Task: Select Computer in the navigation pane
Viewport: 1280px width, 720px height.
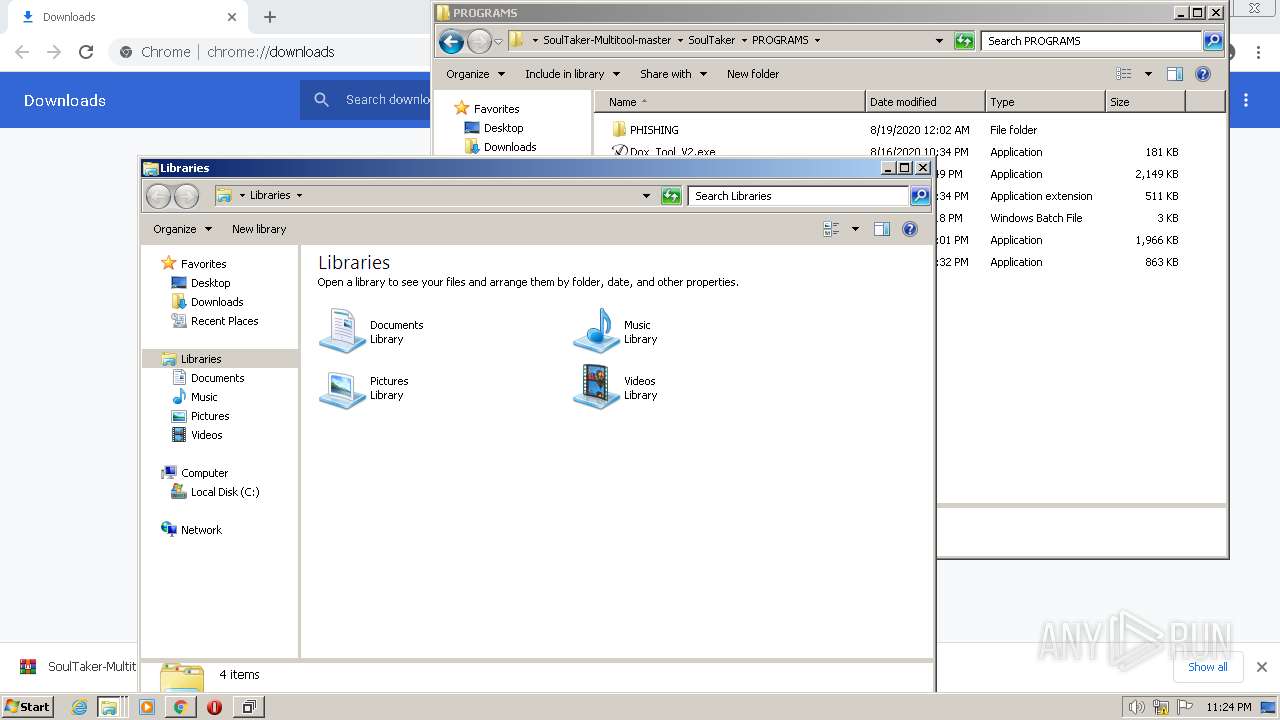Action: coord(204,473)
